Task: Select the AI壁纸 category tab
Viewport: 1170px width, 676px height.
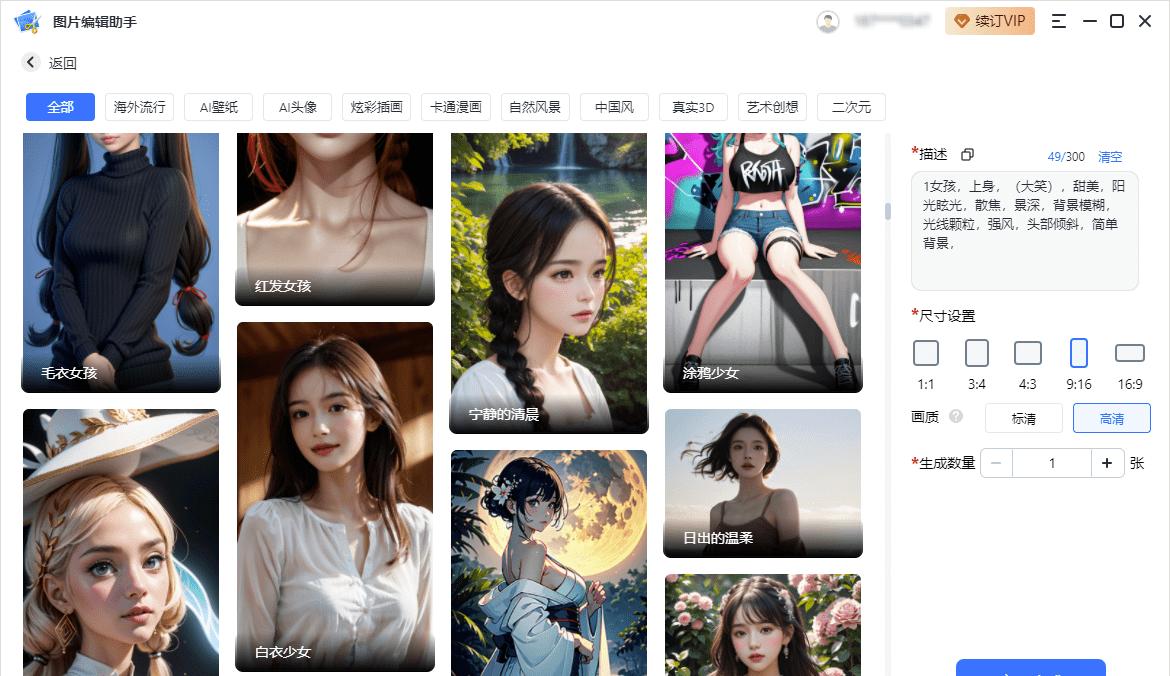Action: 219,107
